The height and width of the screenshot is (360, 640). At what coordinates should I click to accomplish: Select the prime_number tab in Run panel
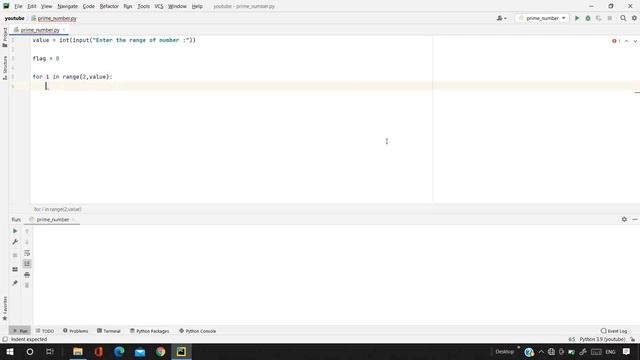pos(52,220)
